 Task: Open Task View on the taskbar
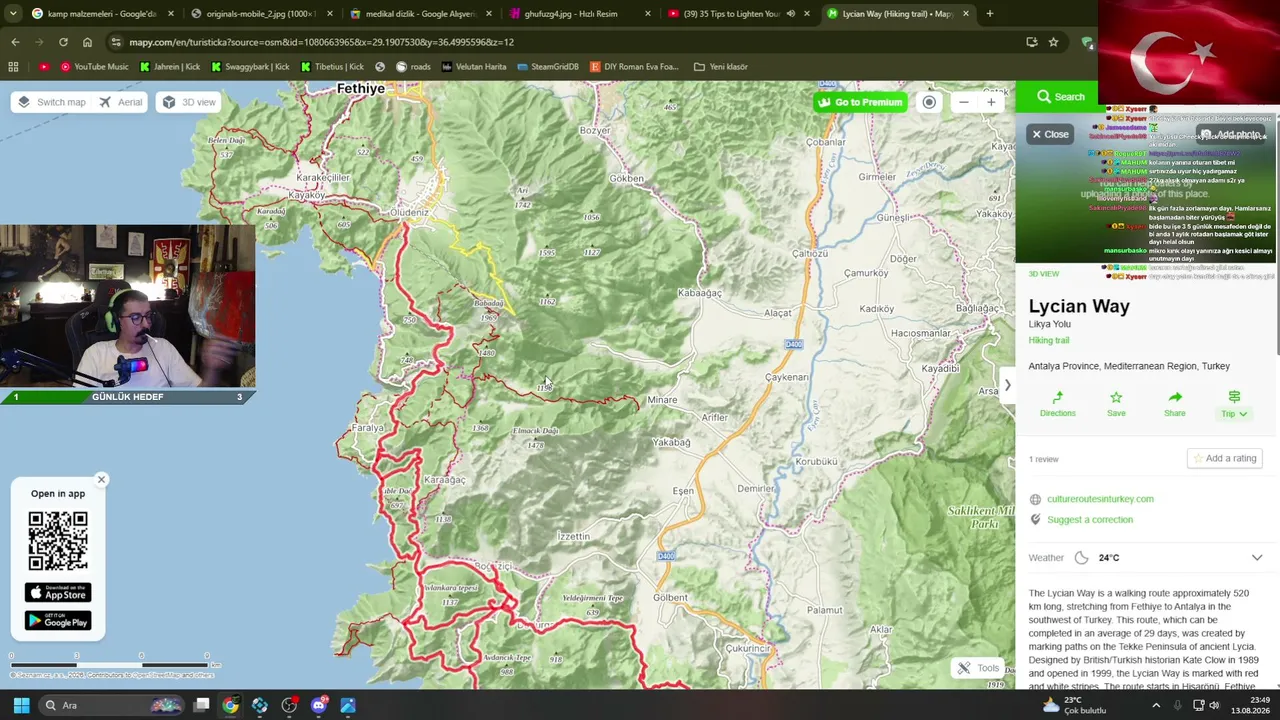point(201,705)
